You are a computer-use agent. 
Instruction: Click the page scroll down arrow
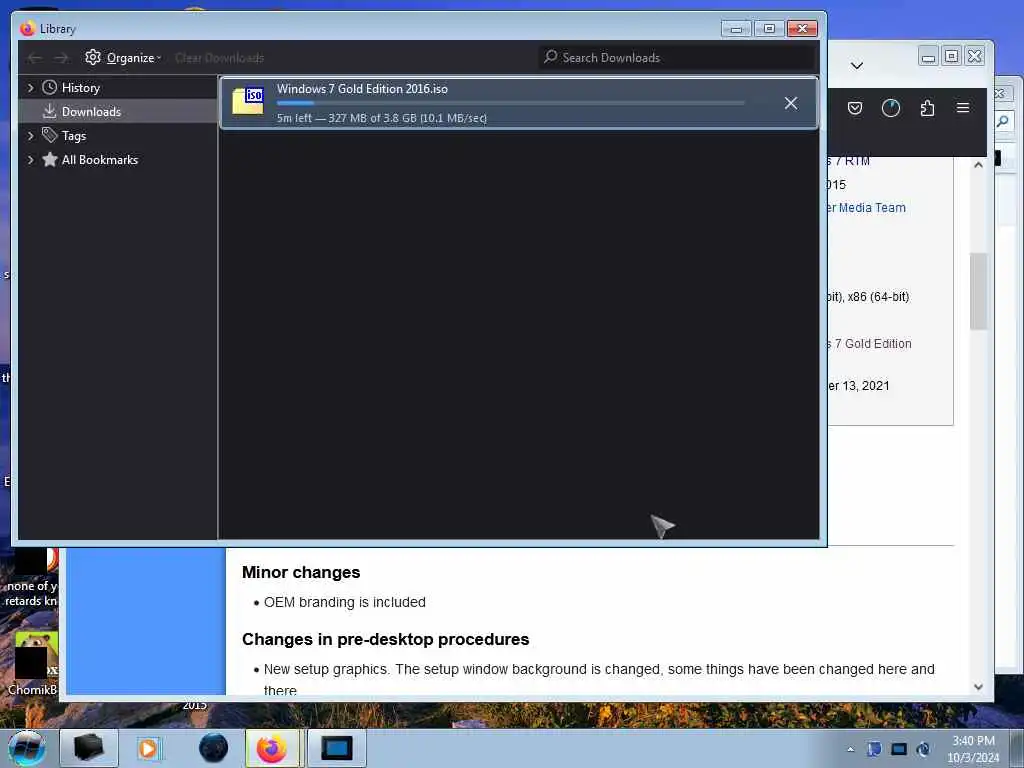point(978,686)
